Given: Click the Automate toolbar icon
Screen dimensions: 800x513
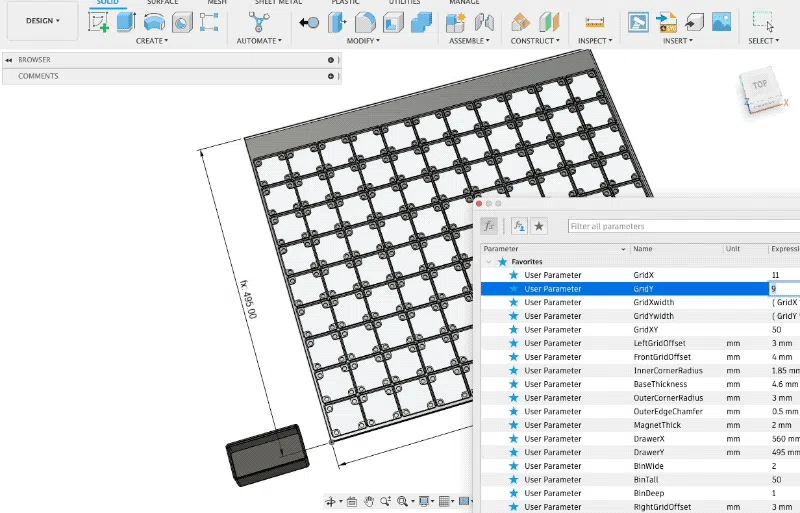Looking at the screenshot, I should click(x=258, y=21).
